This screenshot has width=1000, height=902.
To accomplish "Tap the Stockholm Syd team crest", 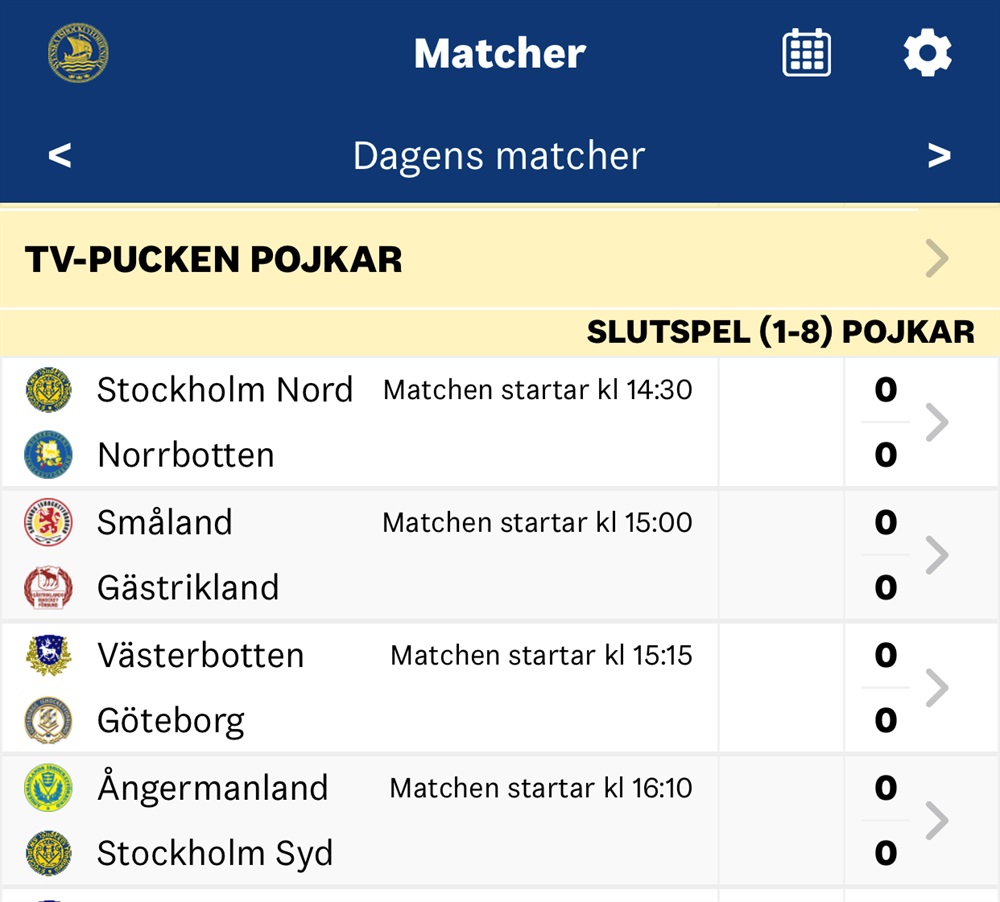I will tap(48, 853).
